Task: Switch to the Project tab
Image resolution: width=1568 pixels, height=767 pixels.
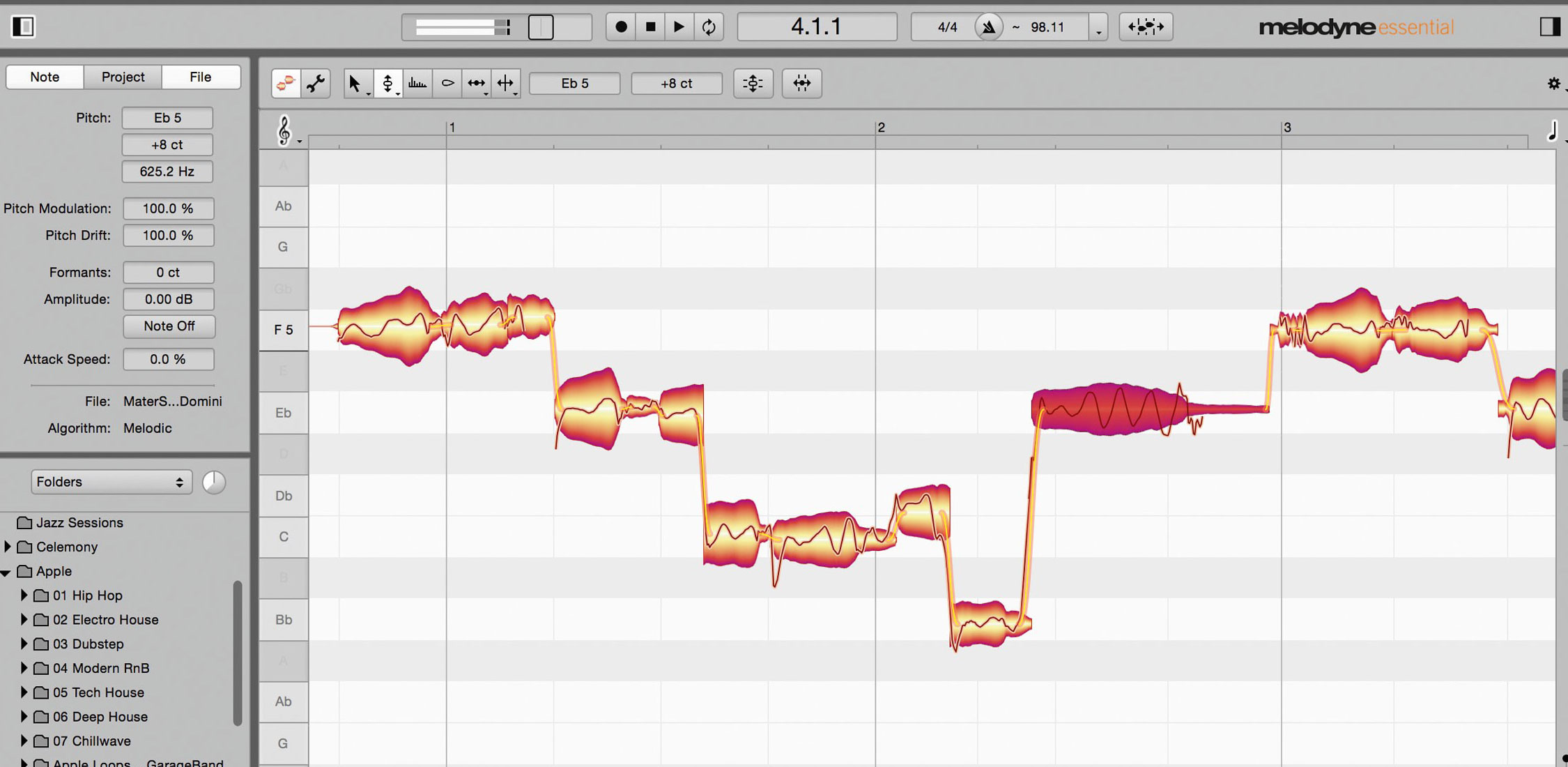Action: click(123, 77)
